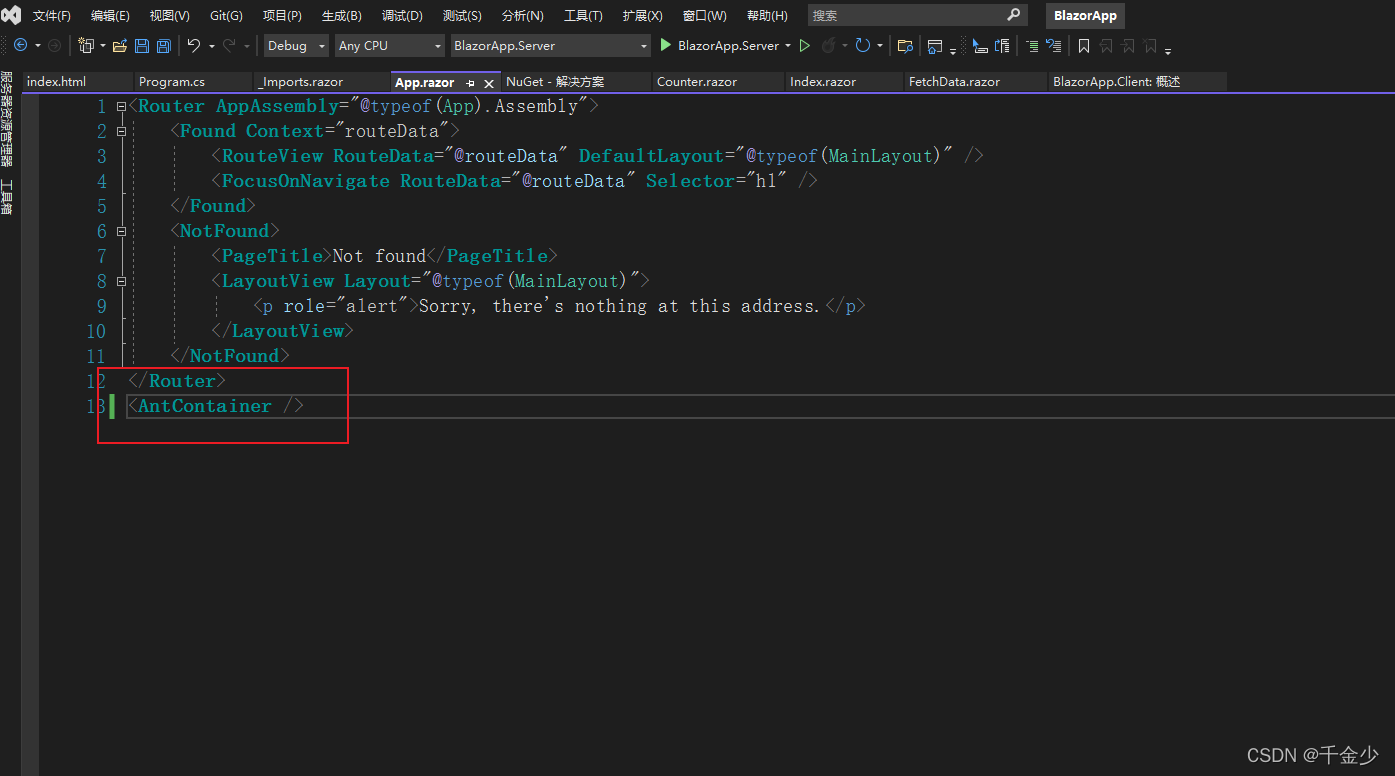The width and height of the screenshot is (1395, 776).
Task: Switch to the Index.razor tab
Action: pos(845,82)
